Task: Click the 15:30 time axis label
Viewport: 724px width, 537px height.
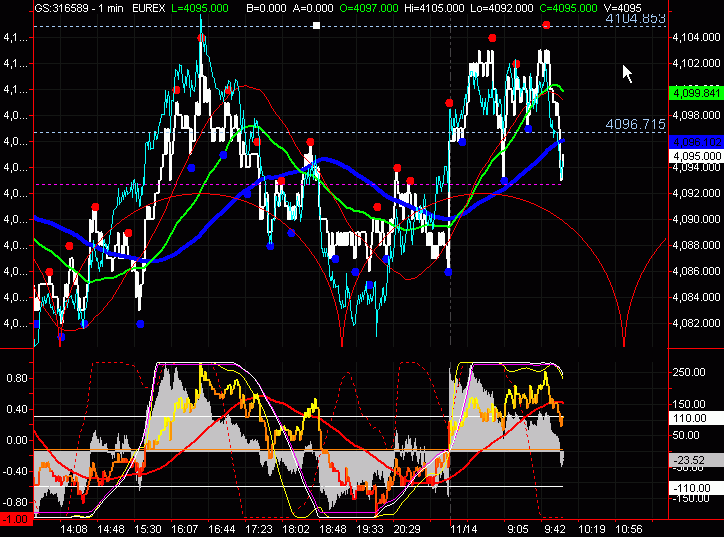Action: (148, 530)
